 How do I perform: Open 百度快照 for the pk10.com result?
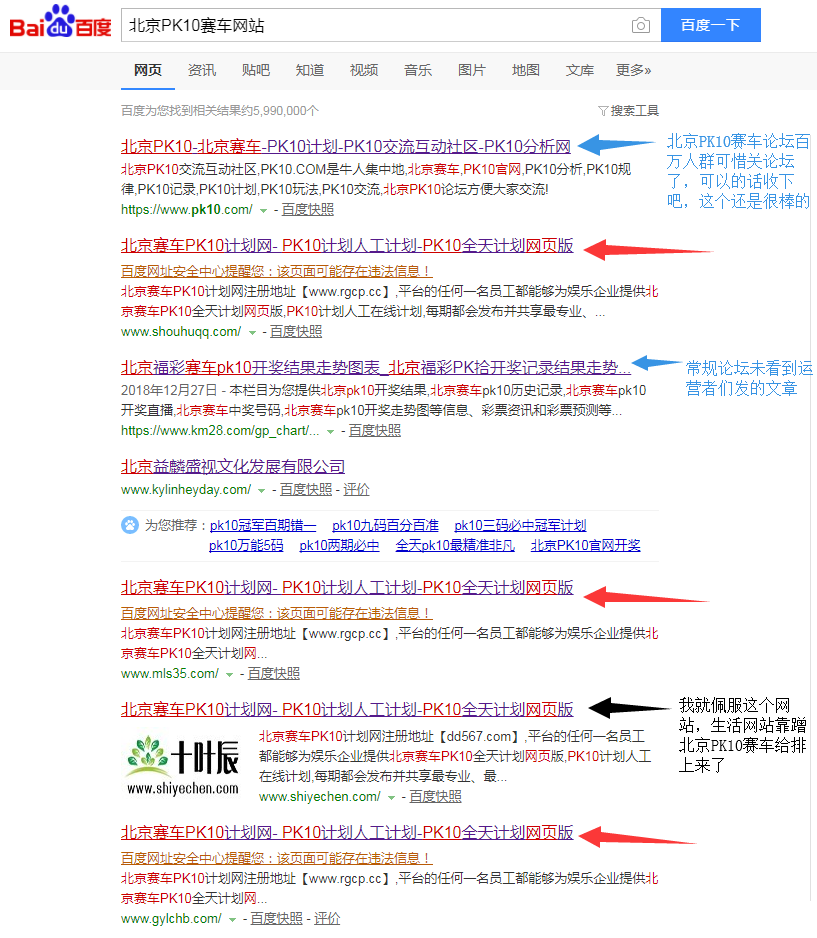point(308,209)
